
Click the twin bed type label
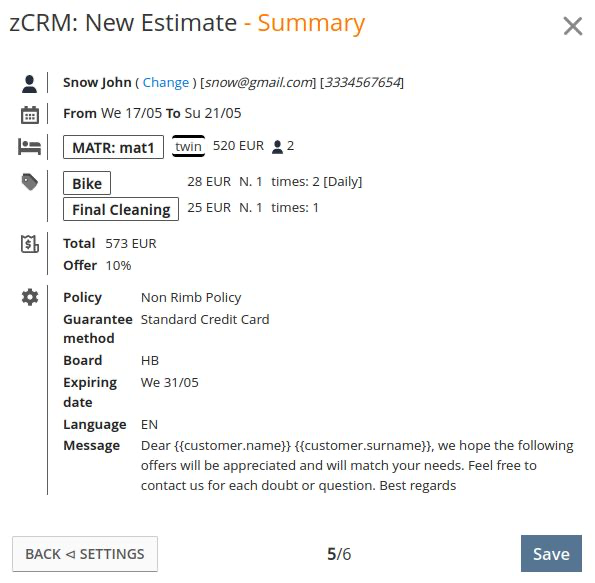pos(188,146)
